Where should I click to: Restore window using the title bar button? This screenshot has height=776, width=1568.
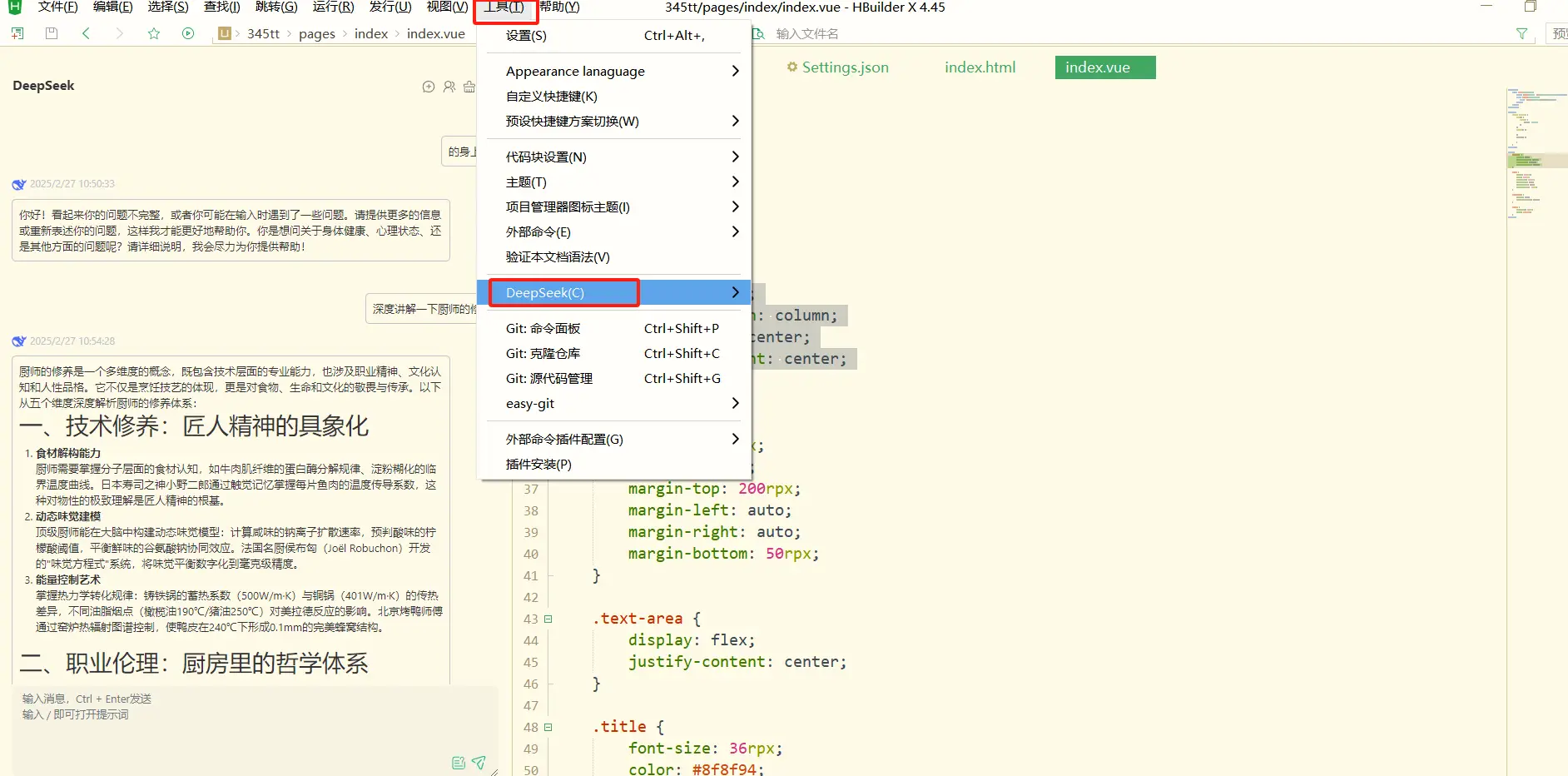click(1530, 7)
